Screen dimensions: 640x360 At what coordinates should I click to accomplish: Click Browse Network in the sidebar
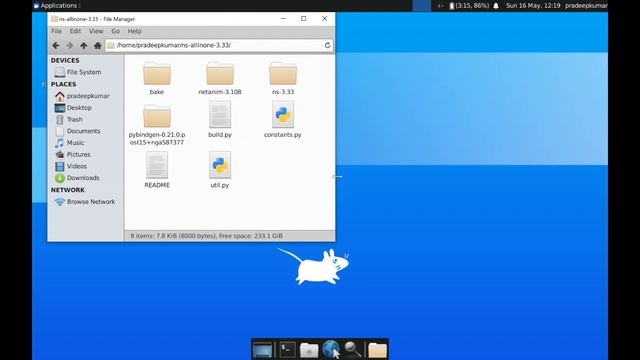85,202
